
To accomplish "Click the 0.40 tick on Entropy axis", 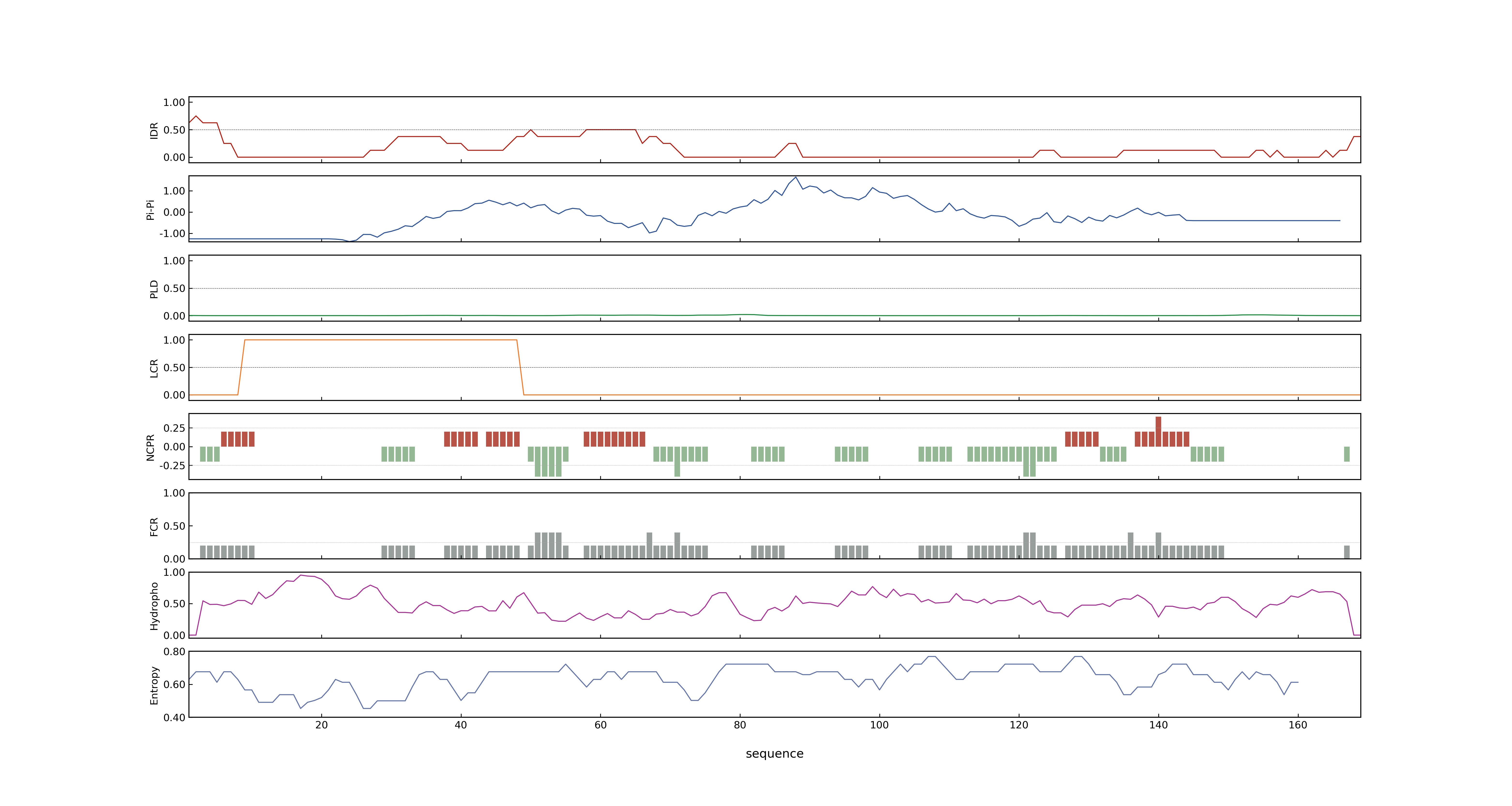I will [x=174, y=717].
